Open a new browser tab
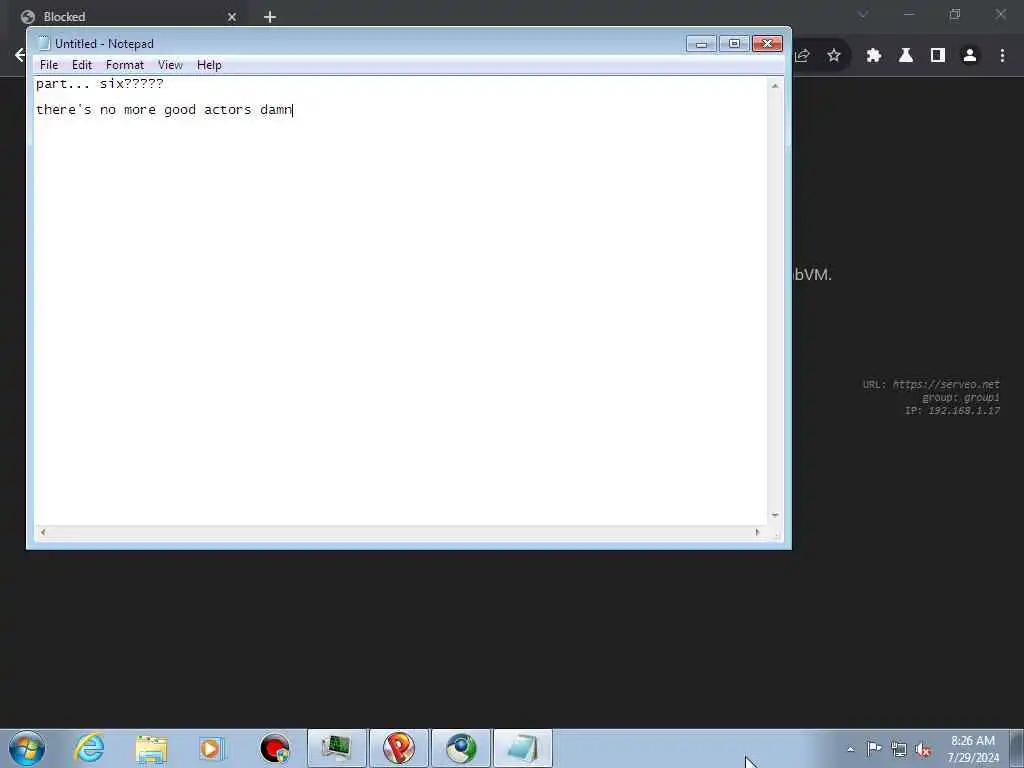The width and height of the screenshot is (1024, 768). (x=270, y=17)
